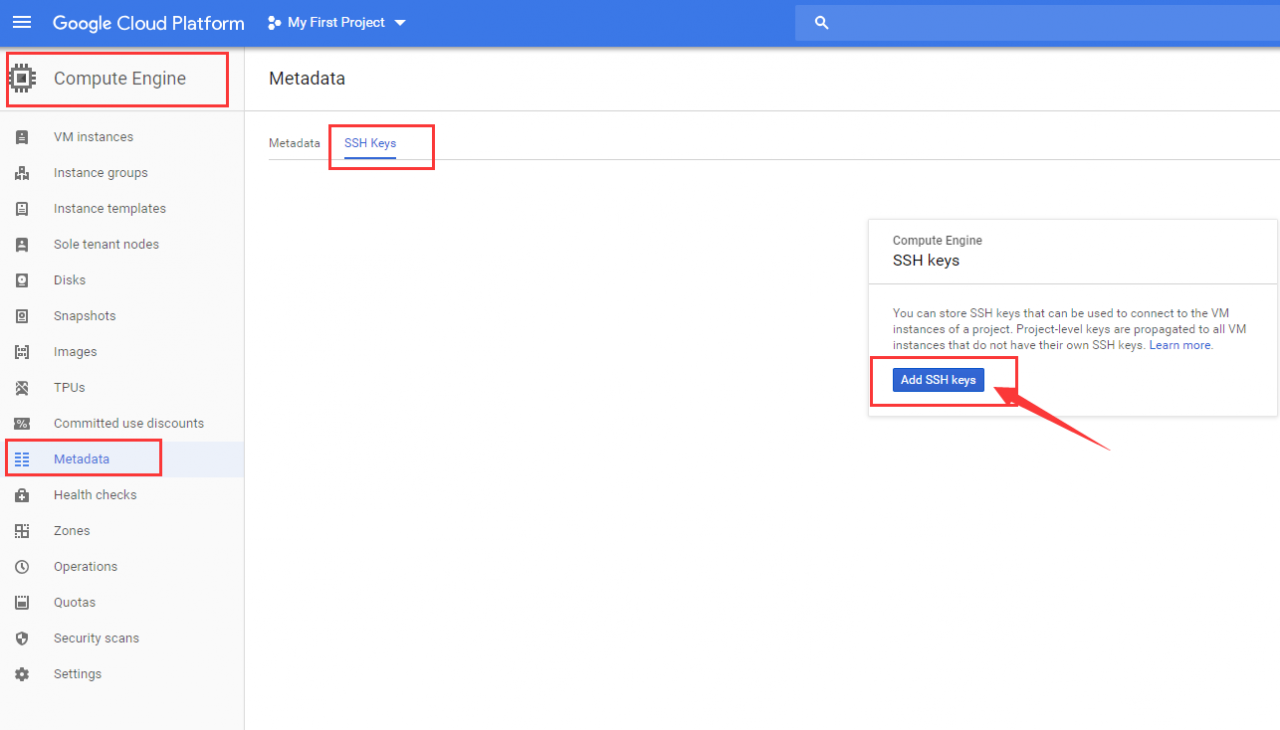The width and height of the screenshot is (1280, 730).
Task: Open the hamburger navigation menu
Action: pyautogui.click(x=22, y=22)
